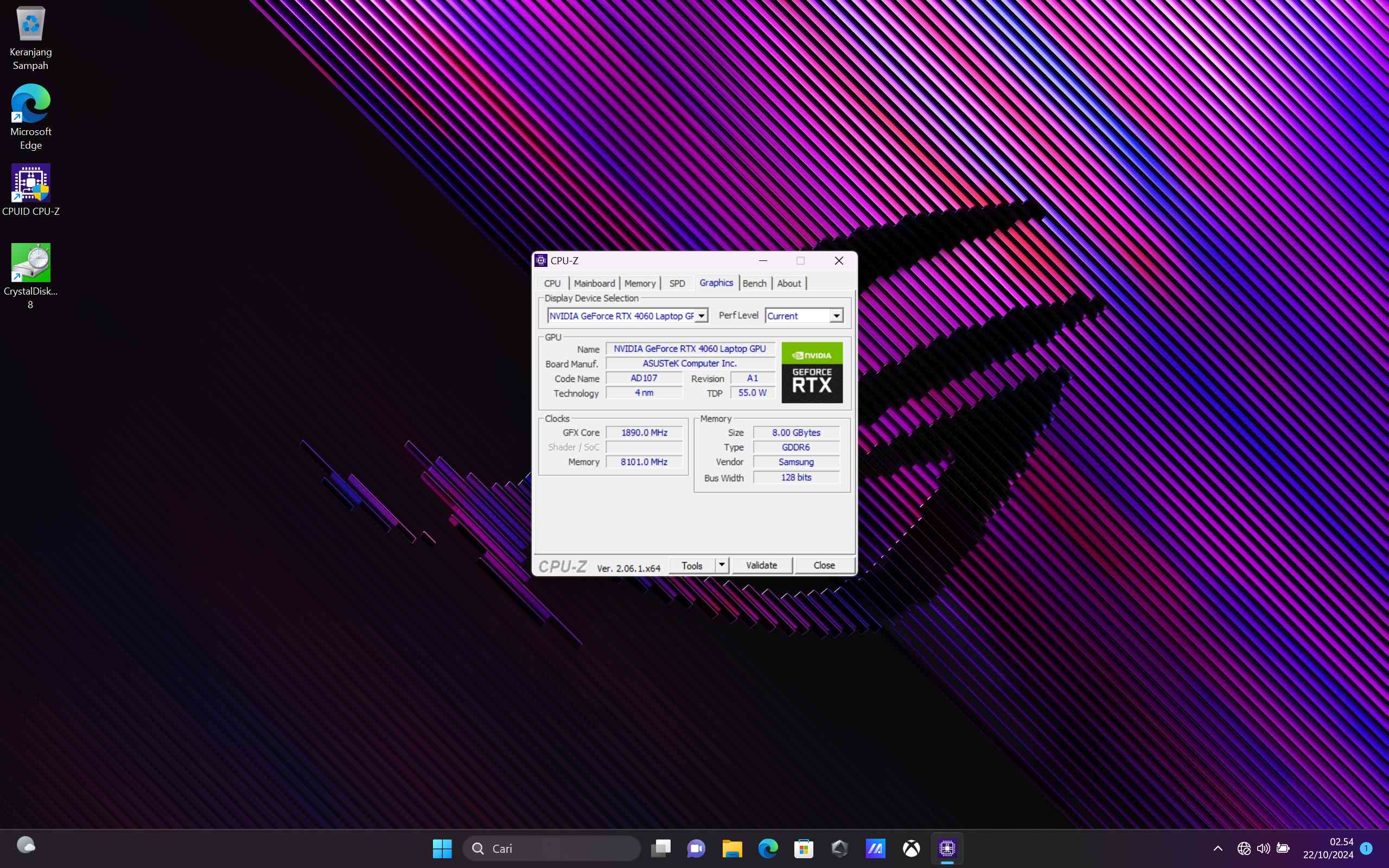This screenshot has width=1389, height=868.
Task: Show hidden system tray icons
Action: (1218, 848)
